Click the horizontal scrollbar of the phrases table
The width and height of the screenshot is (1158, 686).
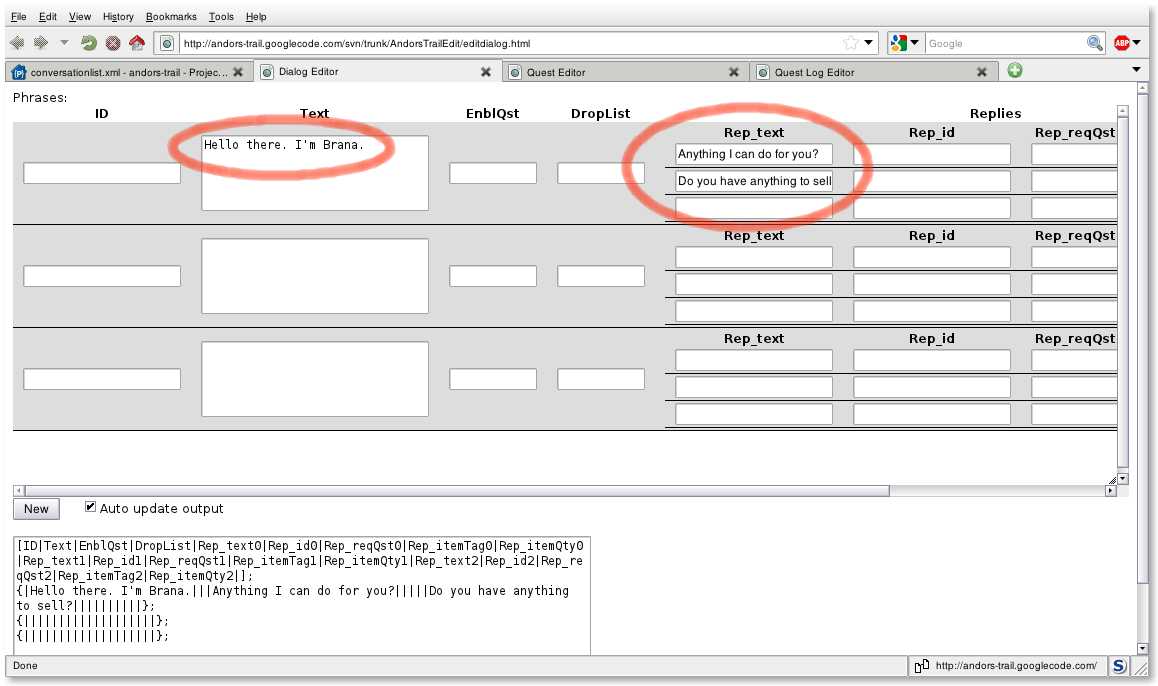click(450, 491)
